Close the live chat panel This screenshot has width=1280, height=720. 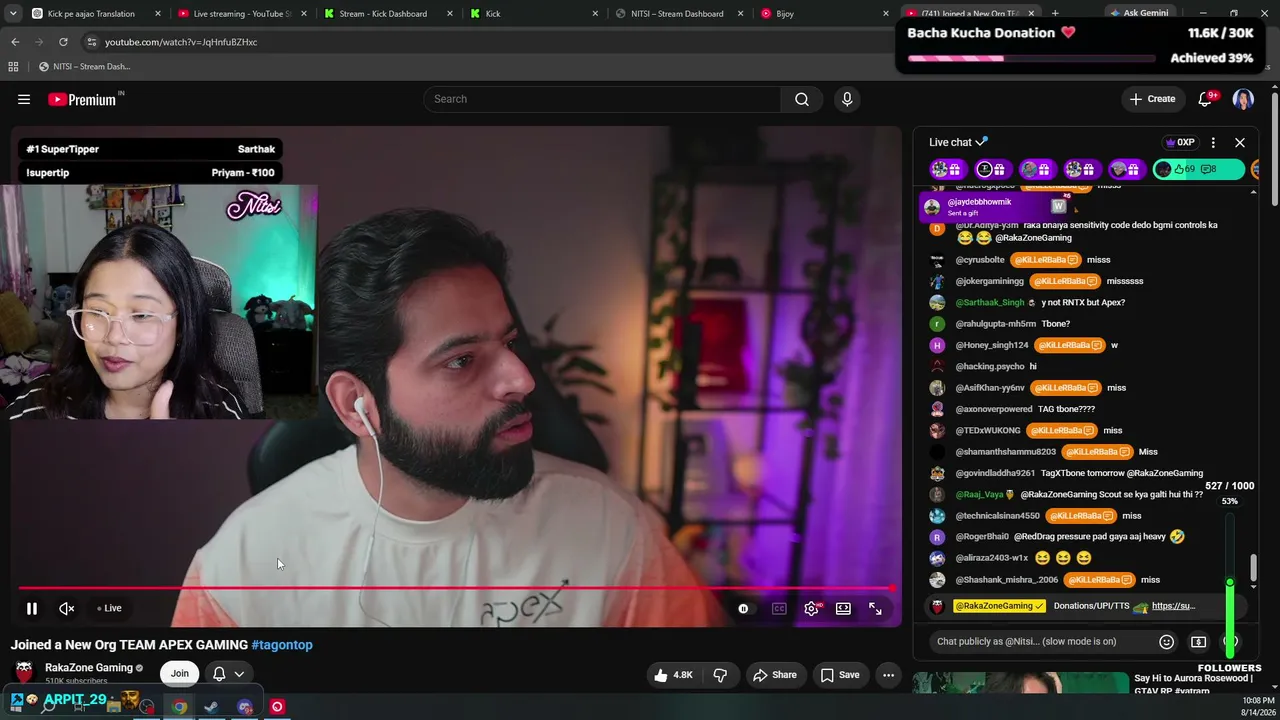click(x=1240, y=142)
